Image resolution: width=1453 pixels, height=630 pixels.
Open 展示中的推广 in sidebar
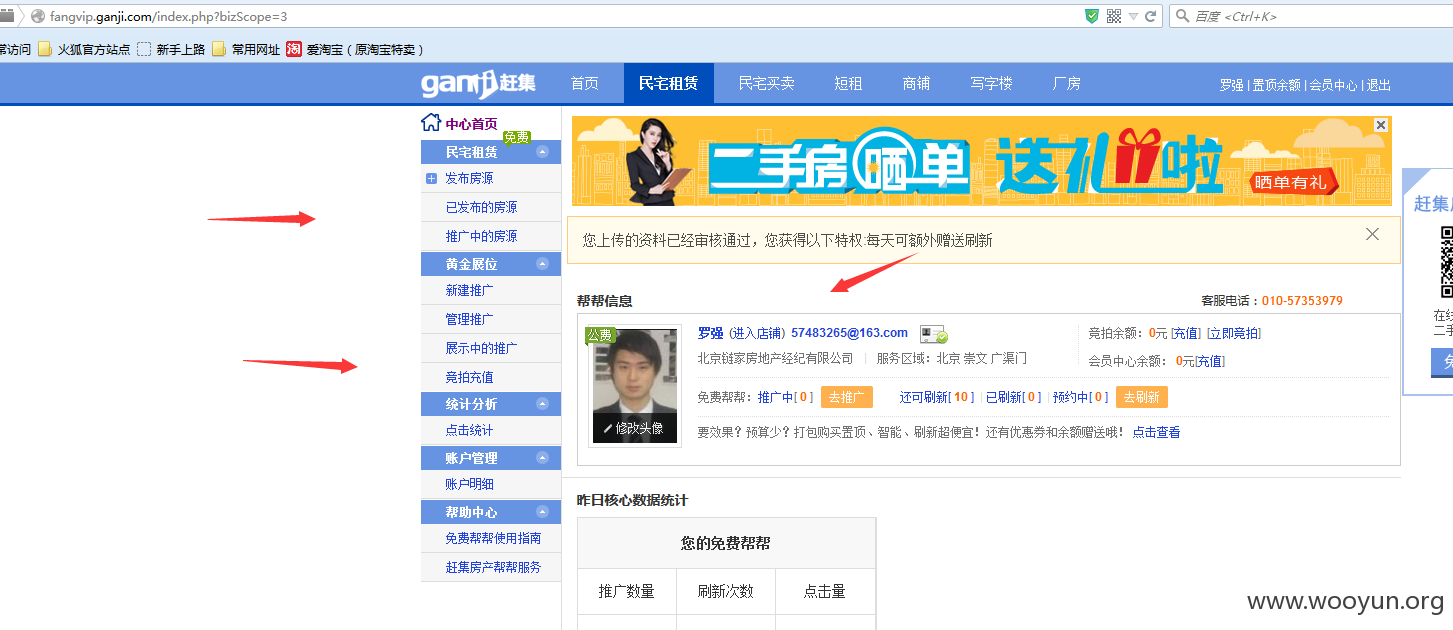tap(482, 349)
